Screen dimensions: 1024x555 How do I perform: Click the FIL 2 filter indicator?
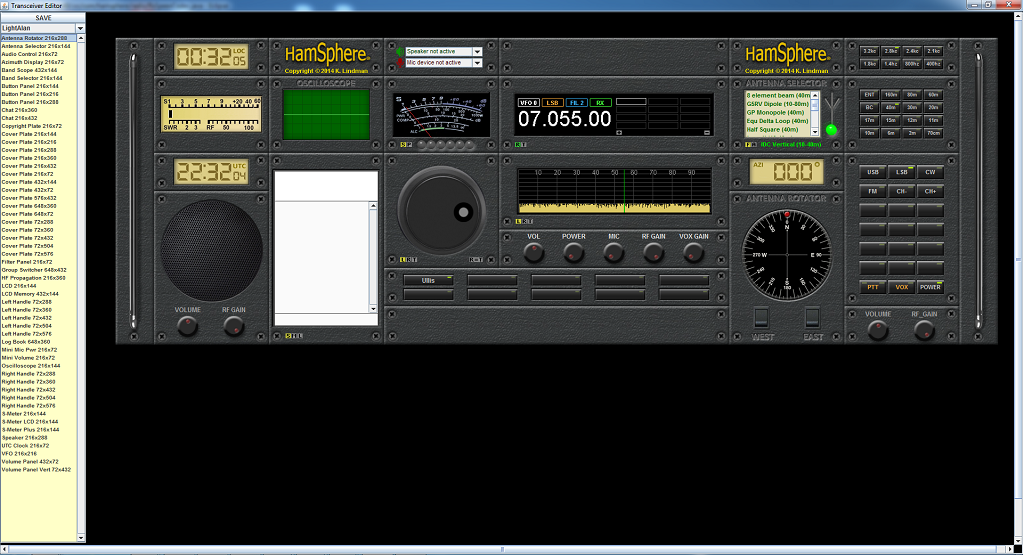pyautogui.click(x=576, y=103)
